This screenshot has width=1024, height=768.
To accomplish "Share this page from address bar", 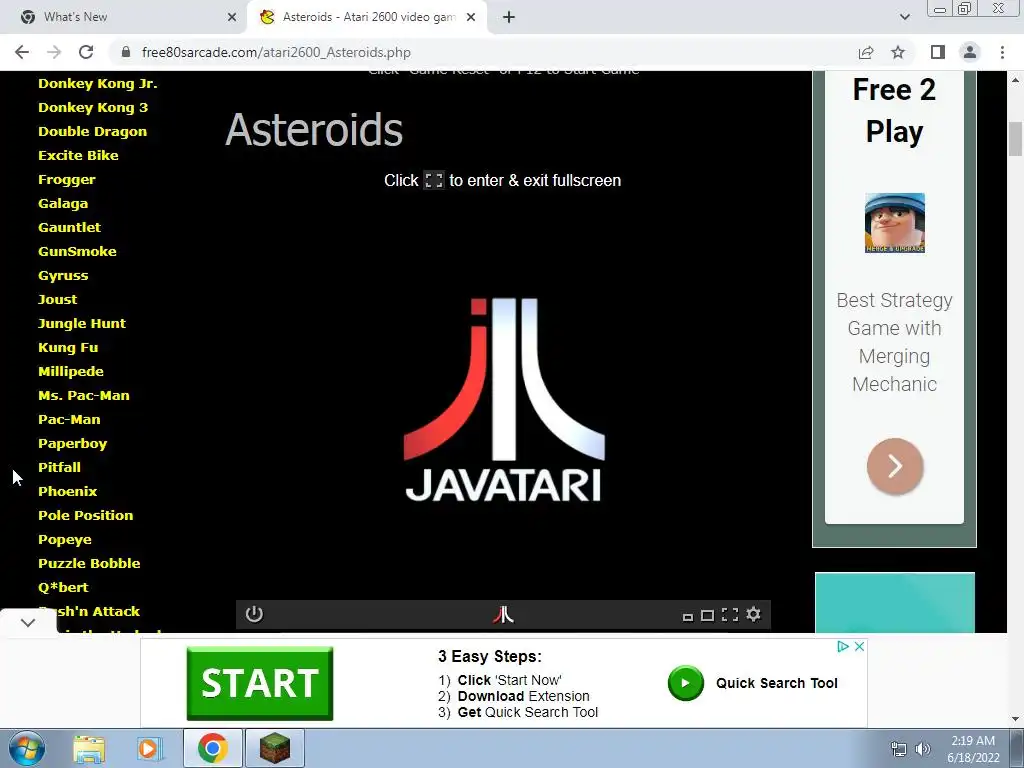I will point(866,52).
